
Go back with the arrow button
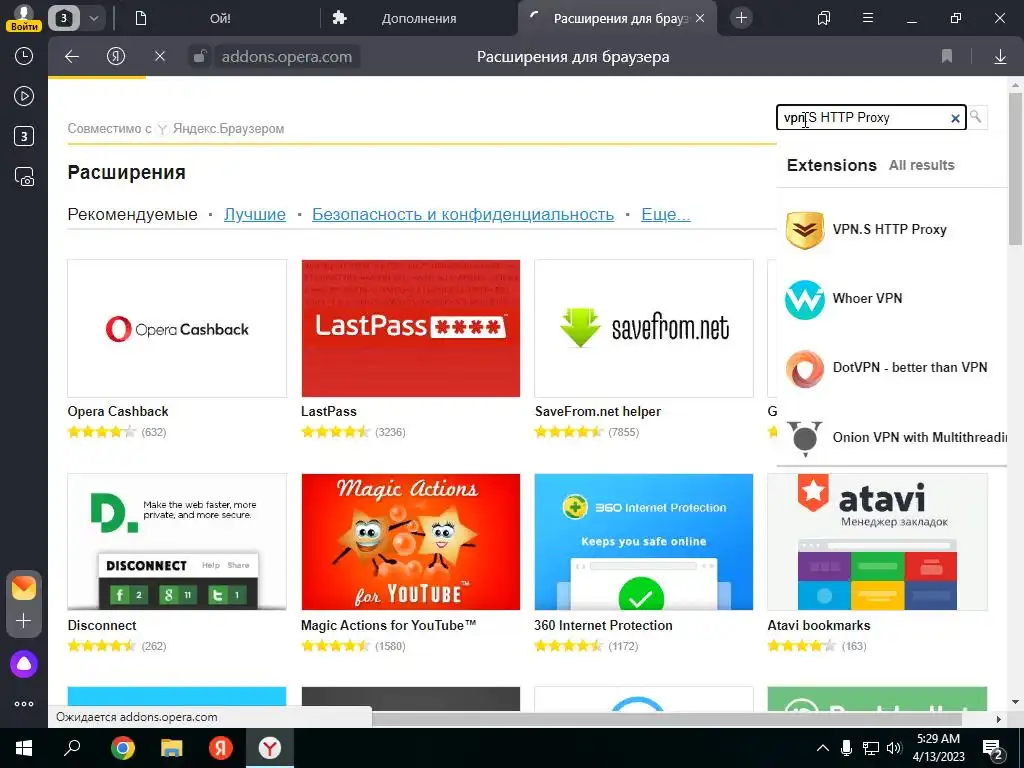click(72, 57)
